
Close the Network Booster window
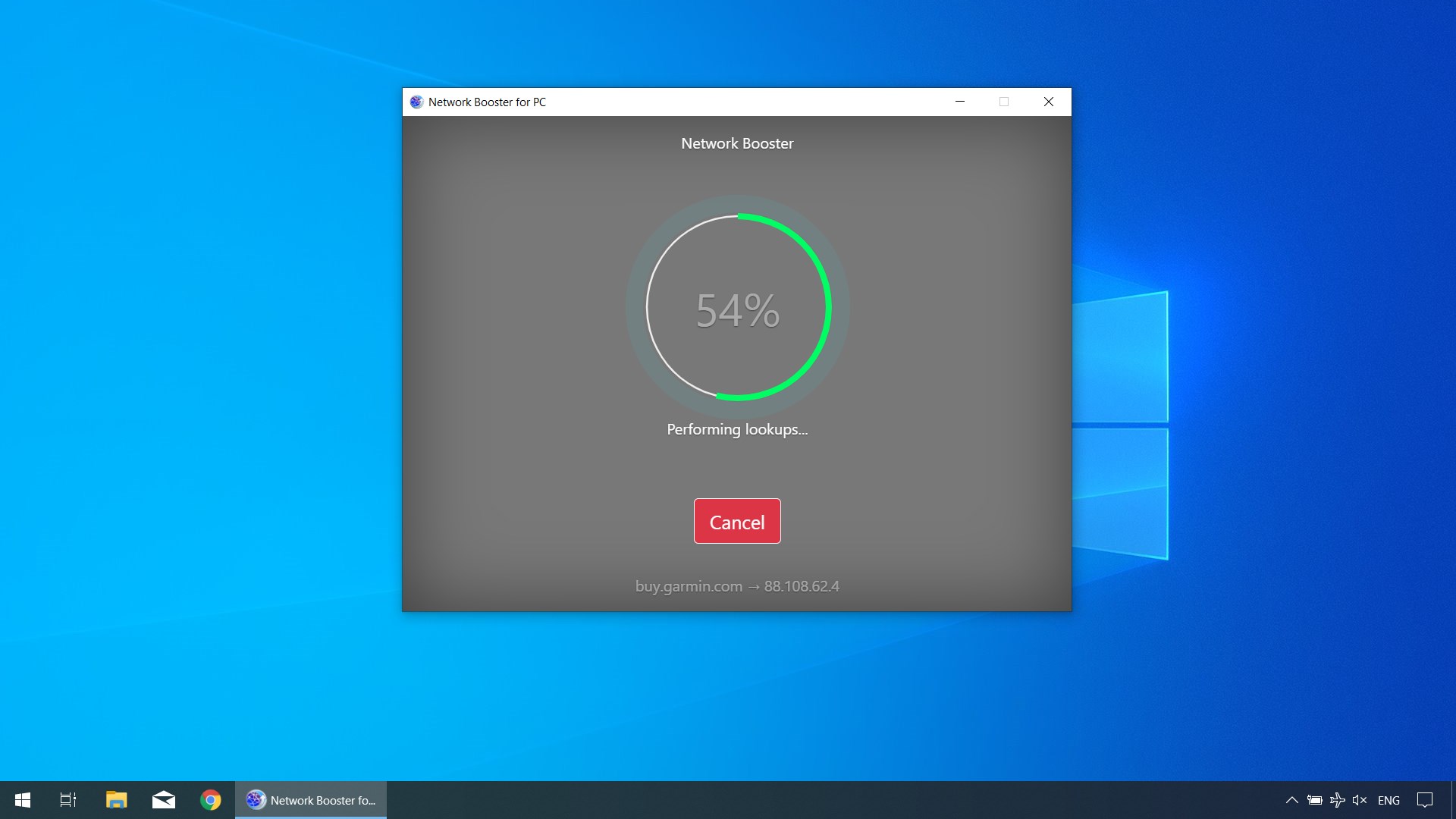tap(1048, 102)
